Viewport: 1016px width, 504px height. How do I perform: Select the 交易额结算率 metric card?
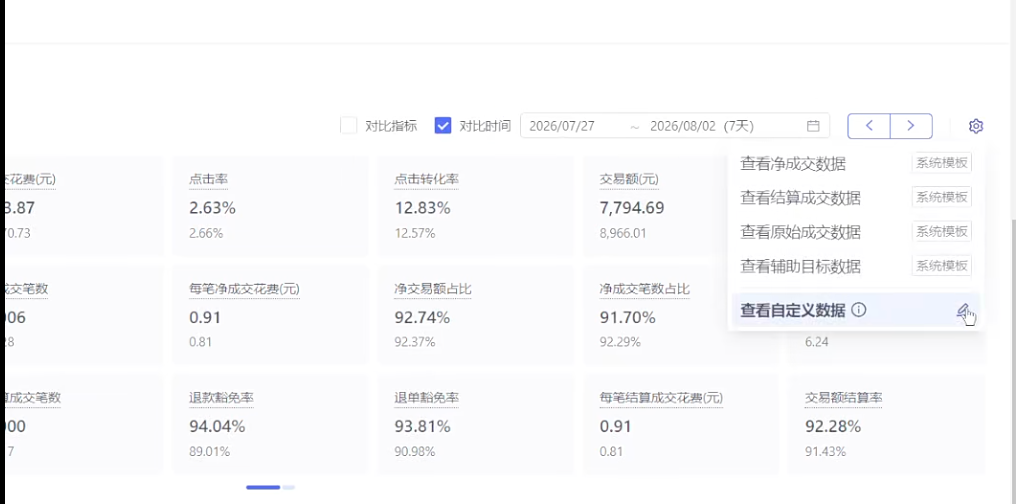click(x=886, y=424)
